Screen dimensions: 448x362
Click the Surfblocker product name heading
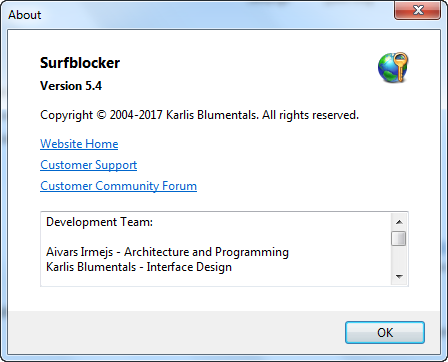tap(80, 63)
